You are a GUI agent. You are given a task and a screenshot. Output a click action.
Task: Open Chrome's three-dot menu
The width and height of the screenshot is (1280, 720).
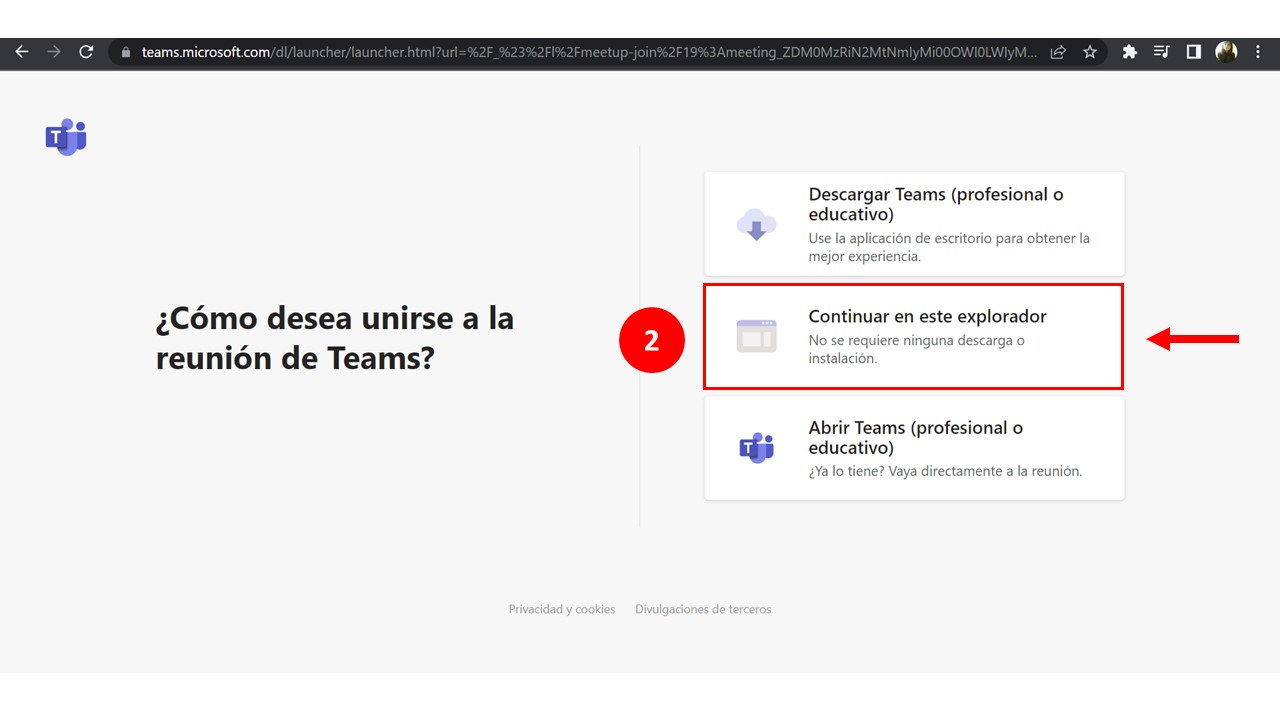tap(1258, 52)
